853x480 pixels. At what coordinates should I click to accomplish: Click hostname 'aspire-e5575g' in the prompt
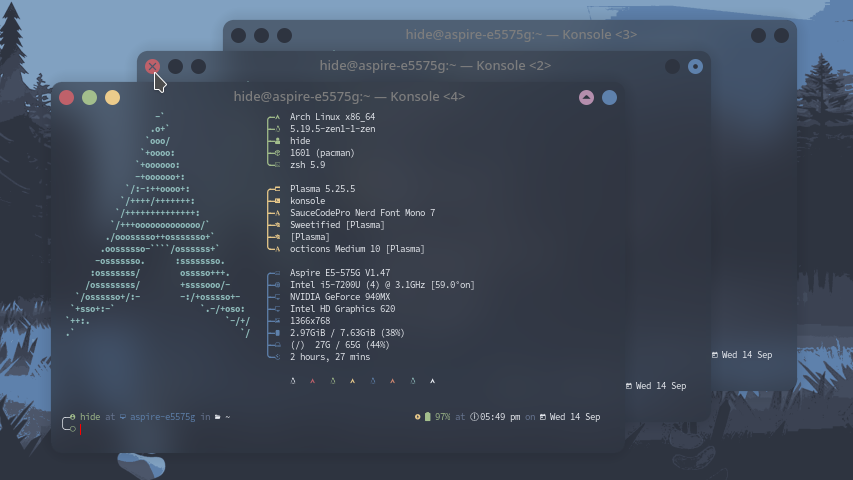click(162, 417)
